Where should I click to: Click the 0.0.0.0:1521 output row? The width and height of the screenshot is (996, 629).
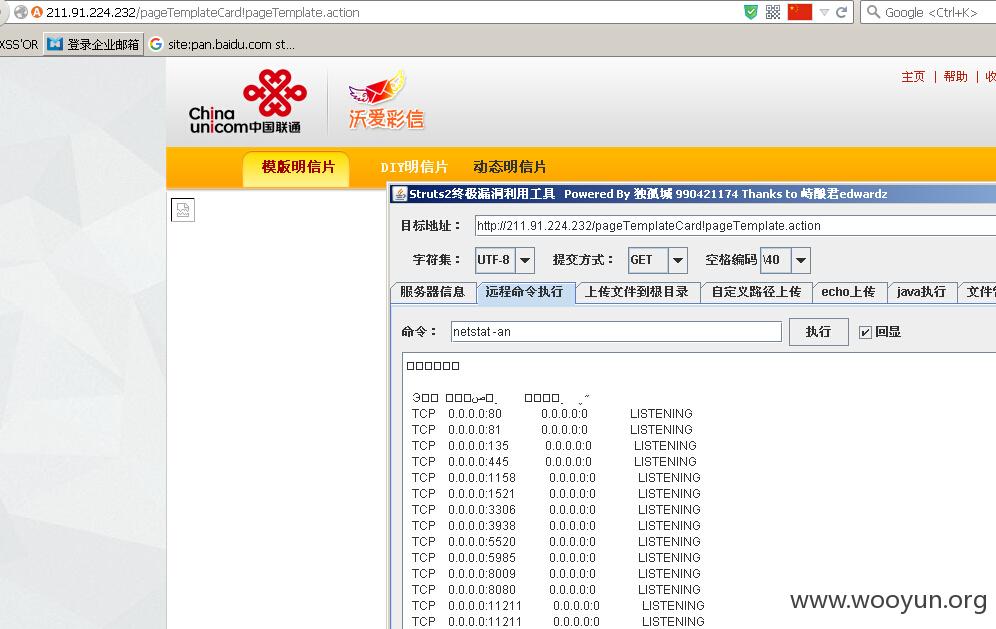(556, 494)
